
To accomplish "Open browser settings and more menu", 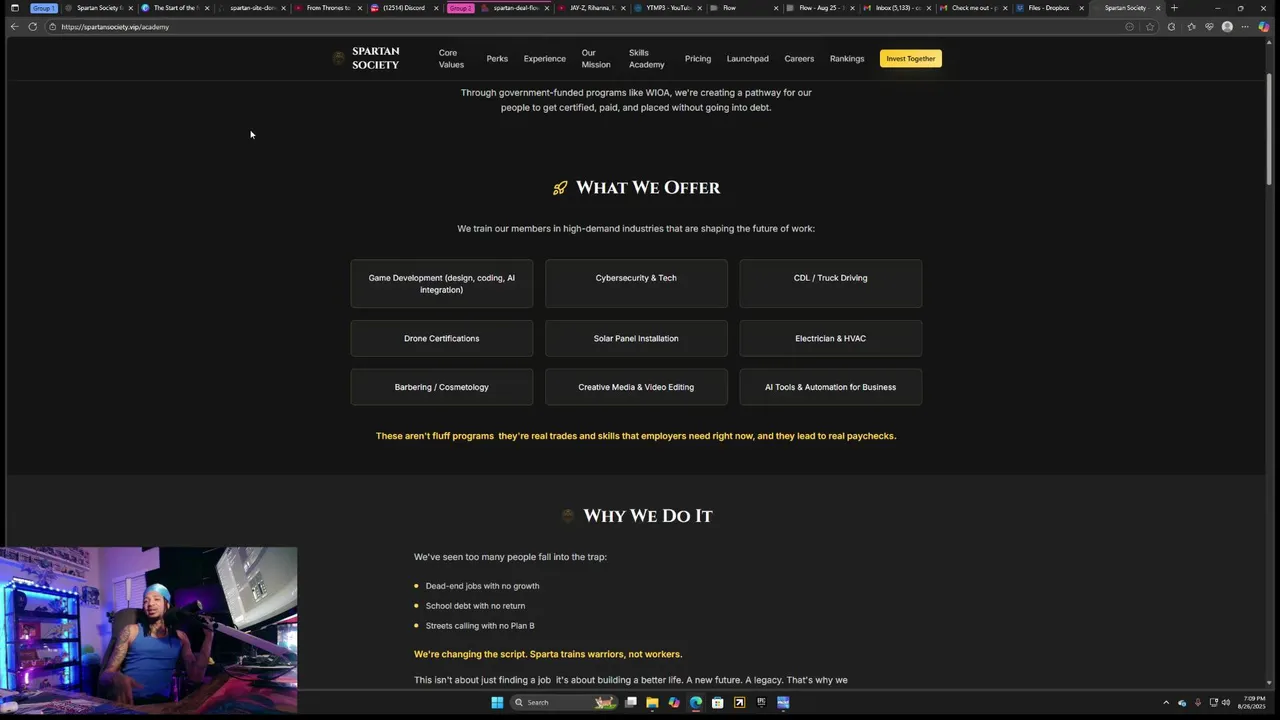I will pyautogui.click(x=1245, y=27).
